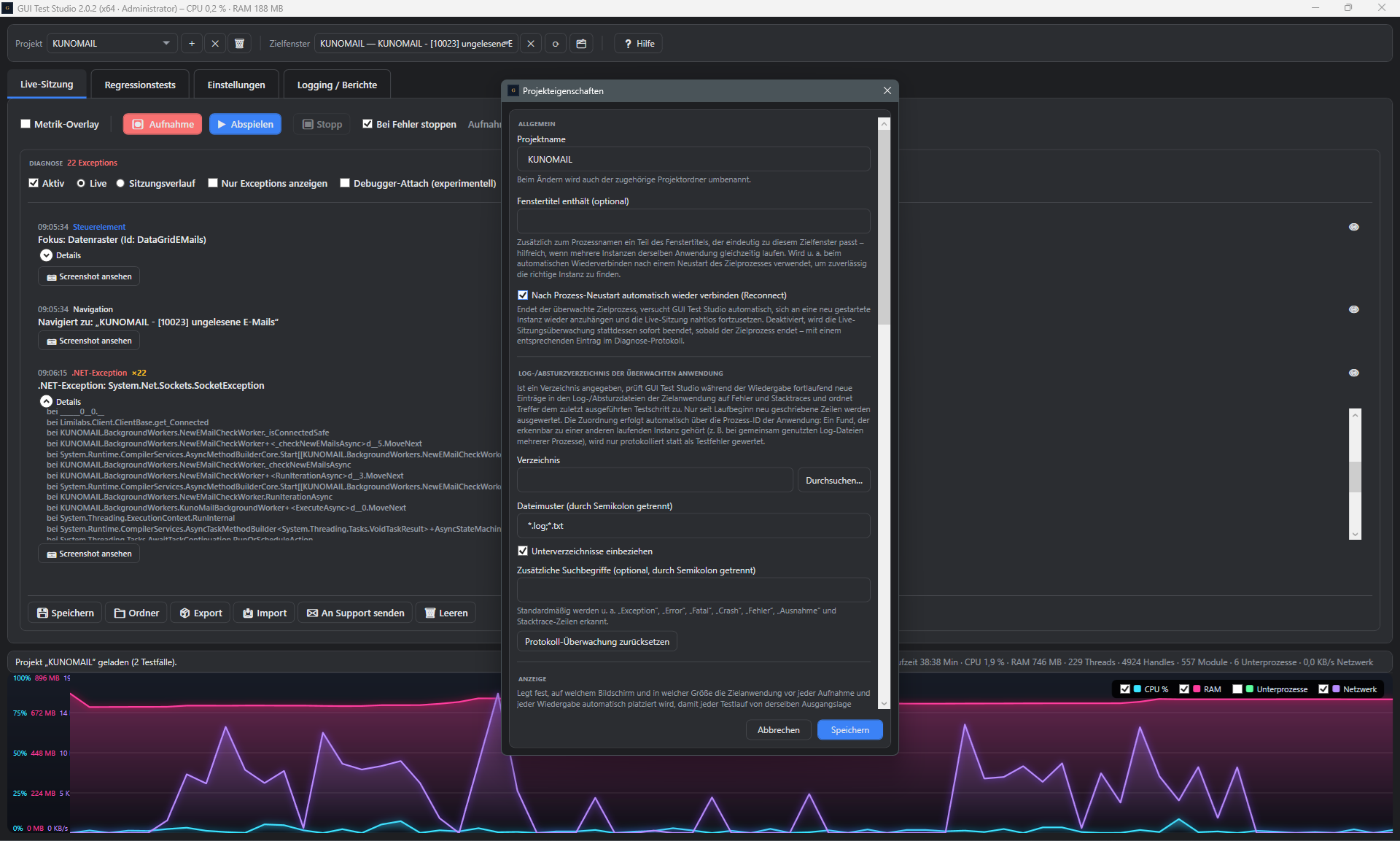Click the Stopp playback button

pos(322,124)
